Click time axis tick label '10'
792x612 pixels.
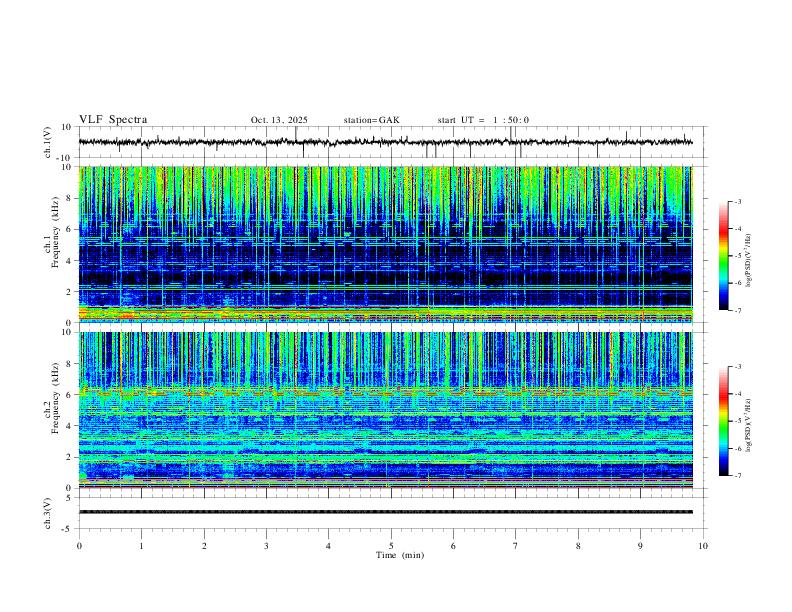pyautogui.click(x=703, y=546)
